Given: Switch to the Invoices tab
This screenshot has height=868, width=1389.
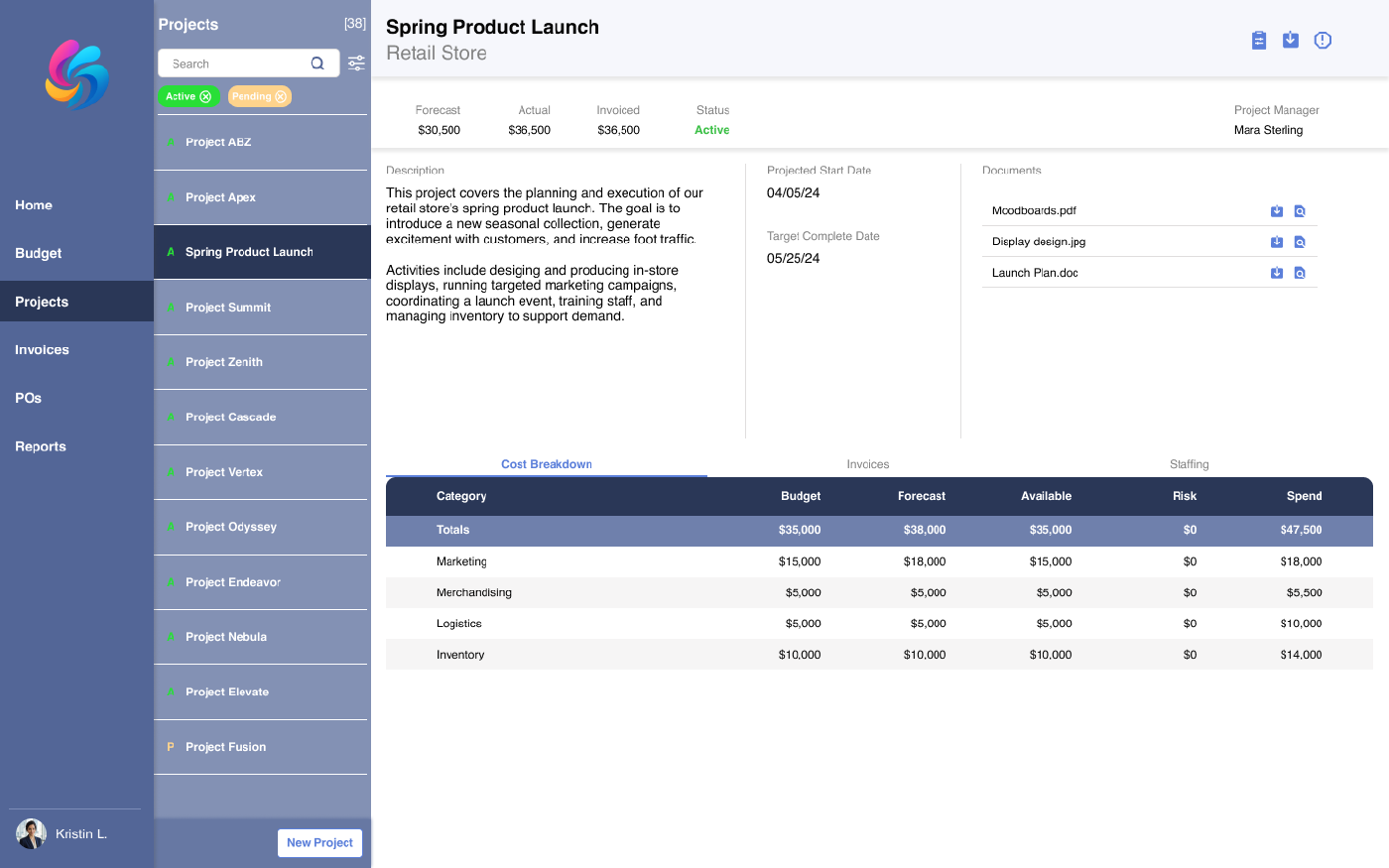Looking at the screenshot, I should (867, 464).
